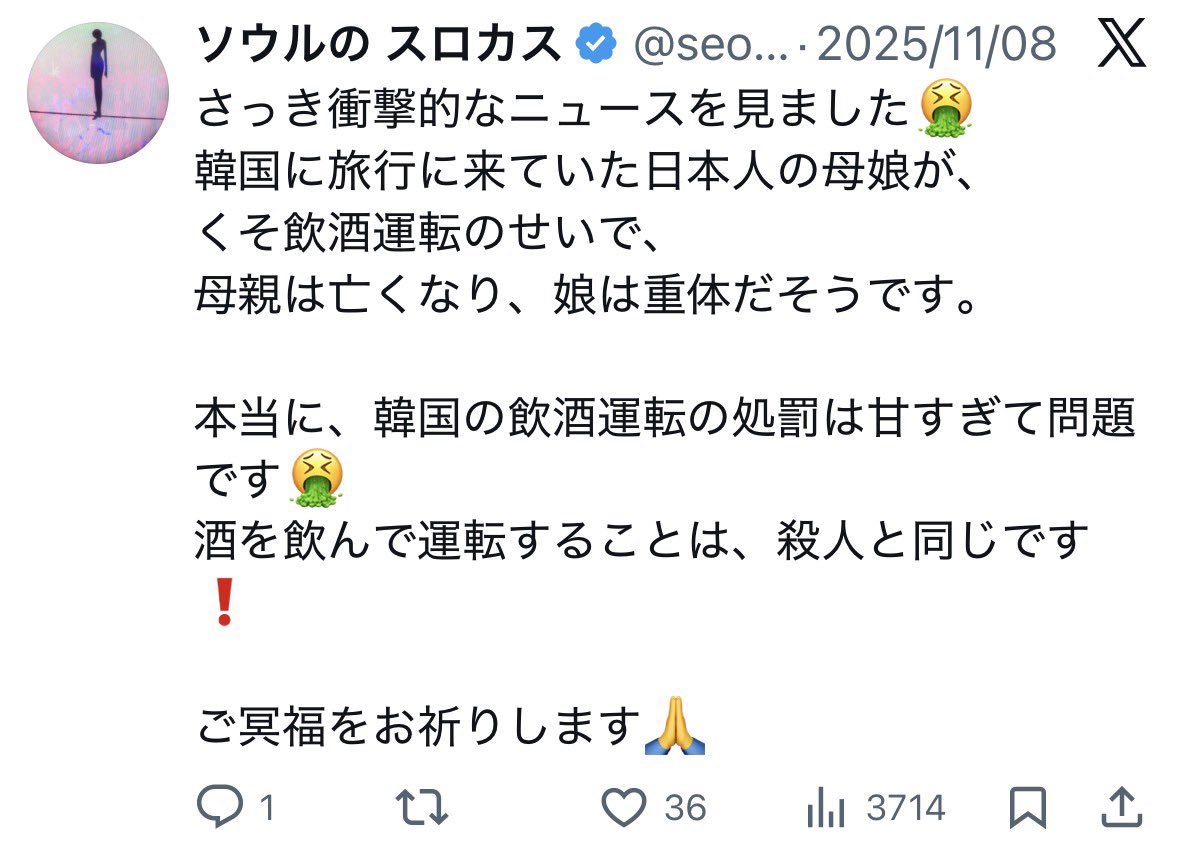Click the vomiting emoji after 見ました
The height and width of the screenshot is (860, 1179).
[947, 108]
